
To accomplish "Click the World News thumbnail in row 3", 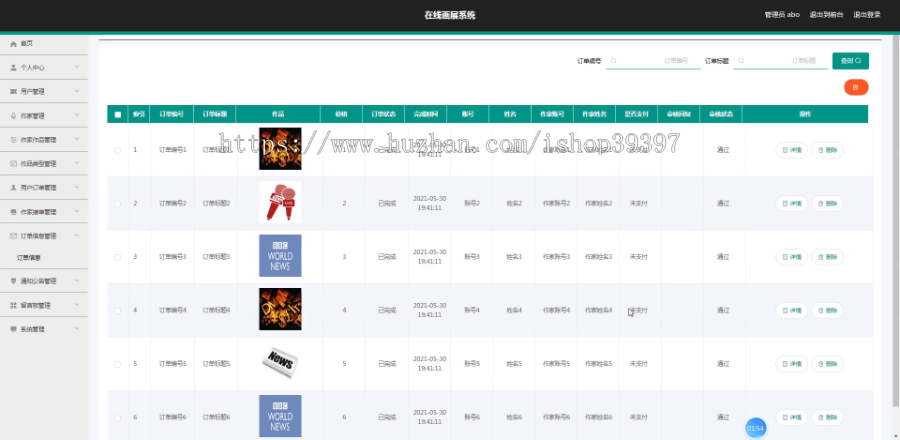I will (x=280, y=256).
